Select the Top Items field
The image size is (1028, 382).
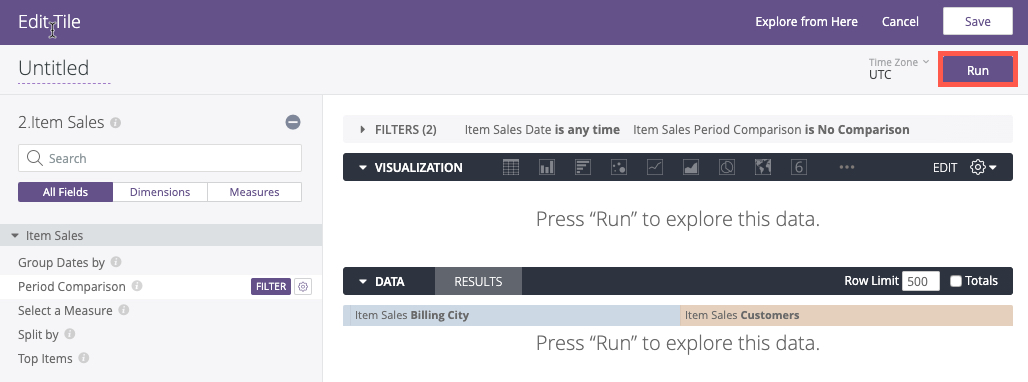click(46, 358)
